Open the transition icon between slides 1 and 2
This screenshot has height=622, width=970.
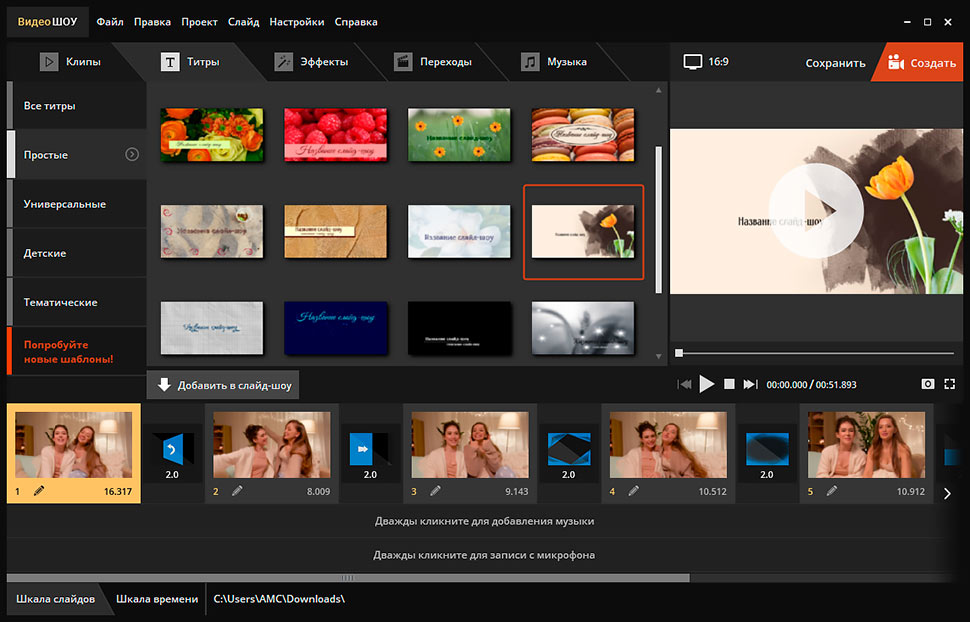[172, 449]
